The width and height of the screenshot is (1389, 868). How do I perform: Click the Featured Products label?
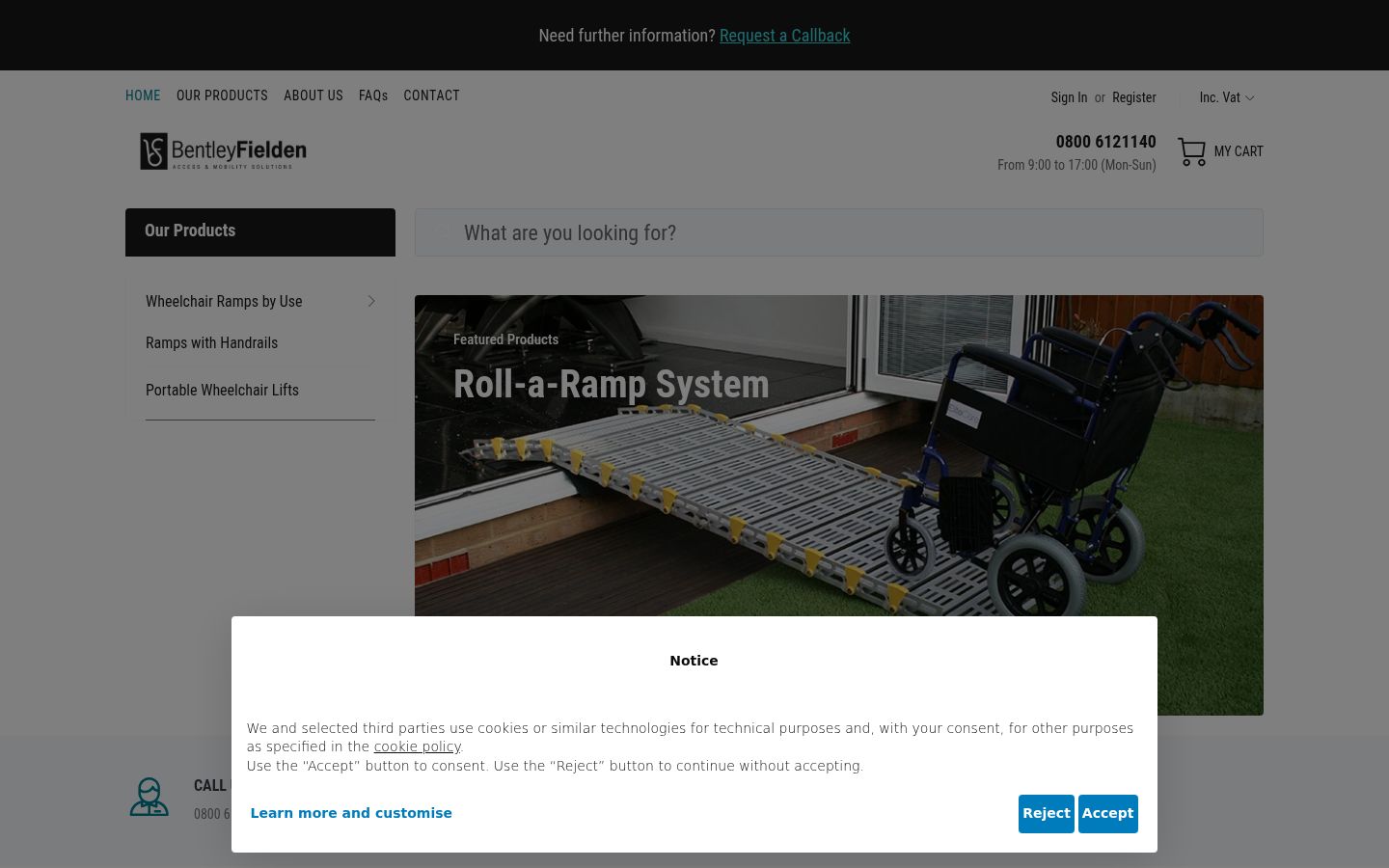coord(505,339)
